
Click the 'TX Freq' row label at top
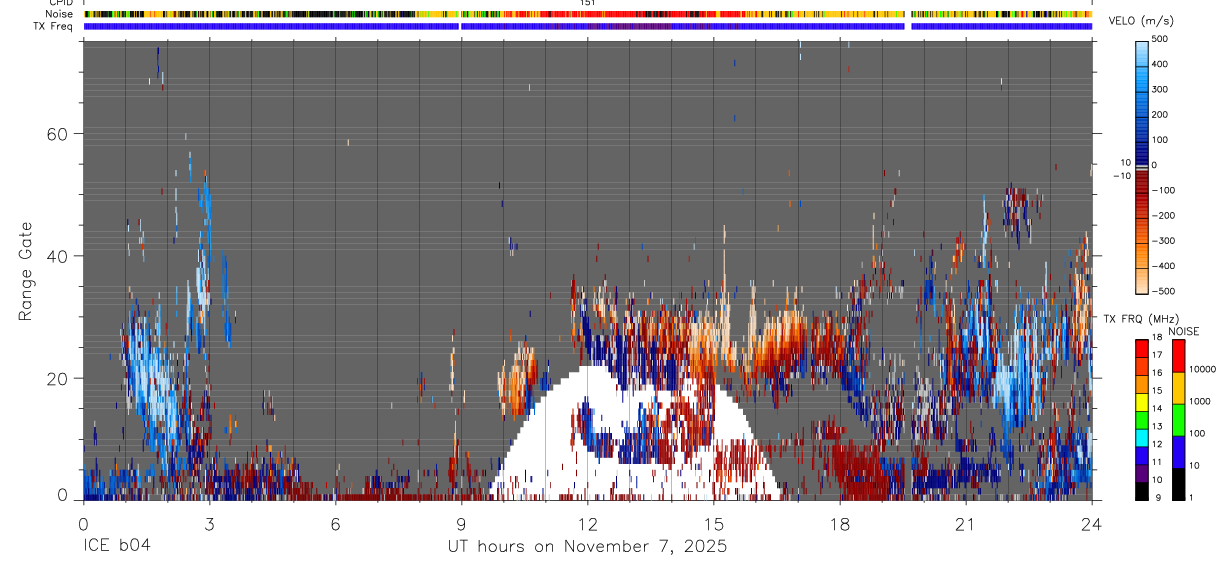click(55, 26)
